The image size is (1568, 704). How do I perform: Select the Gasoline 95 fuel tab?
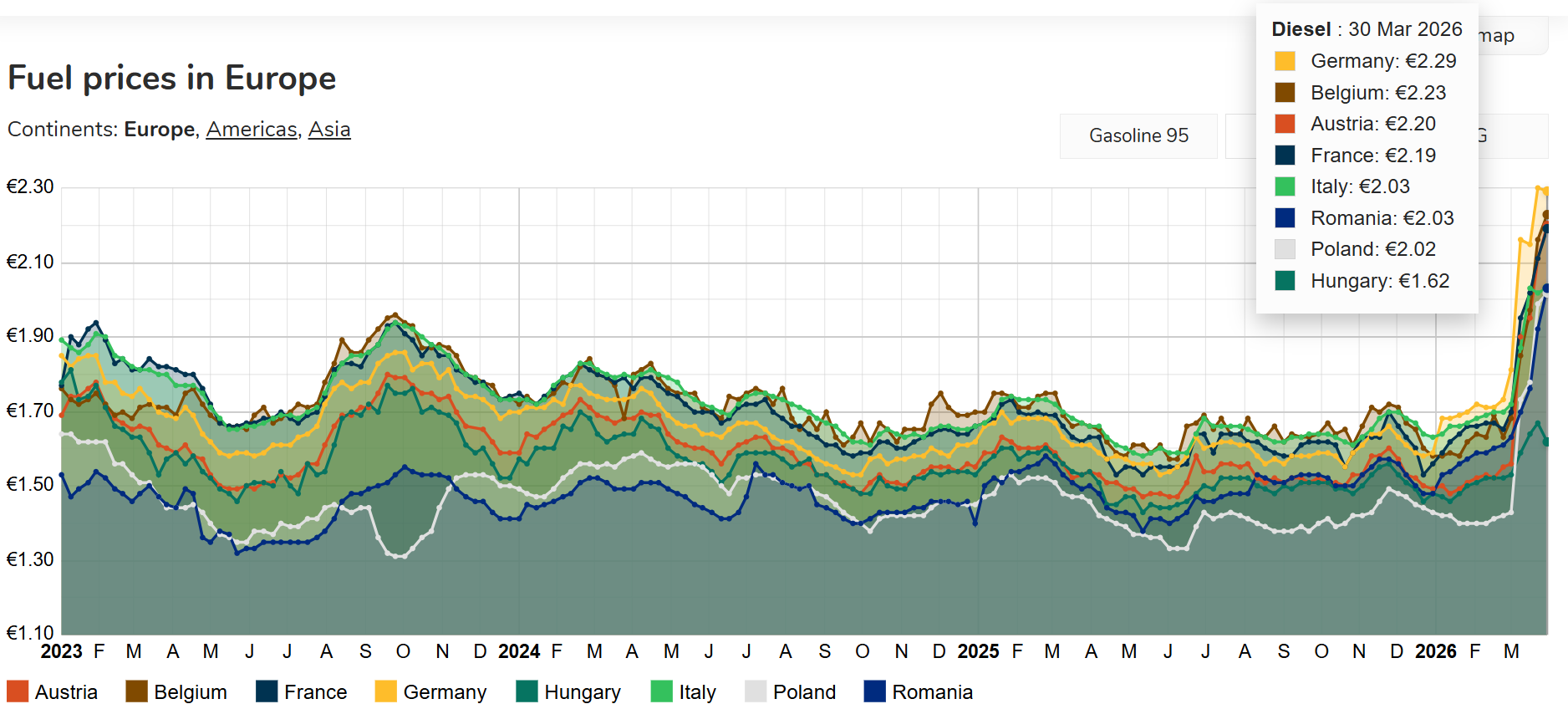click(x=1138, y=135)
